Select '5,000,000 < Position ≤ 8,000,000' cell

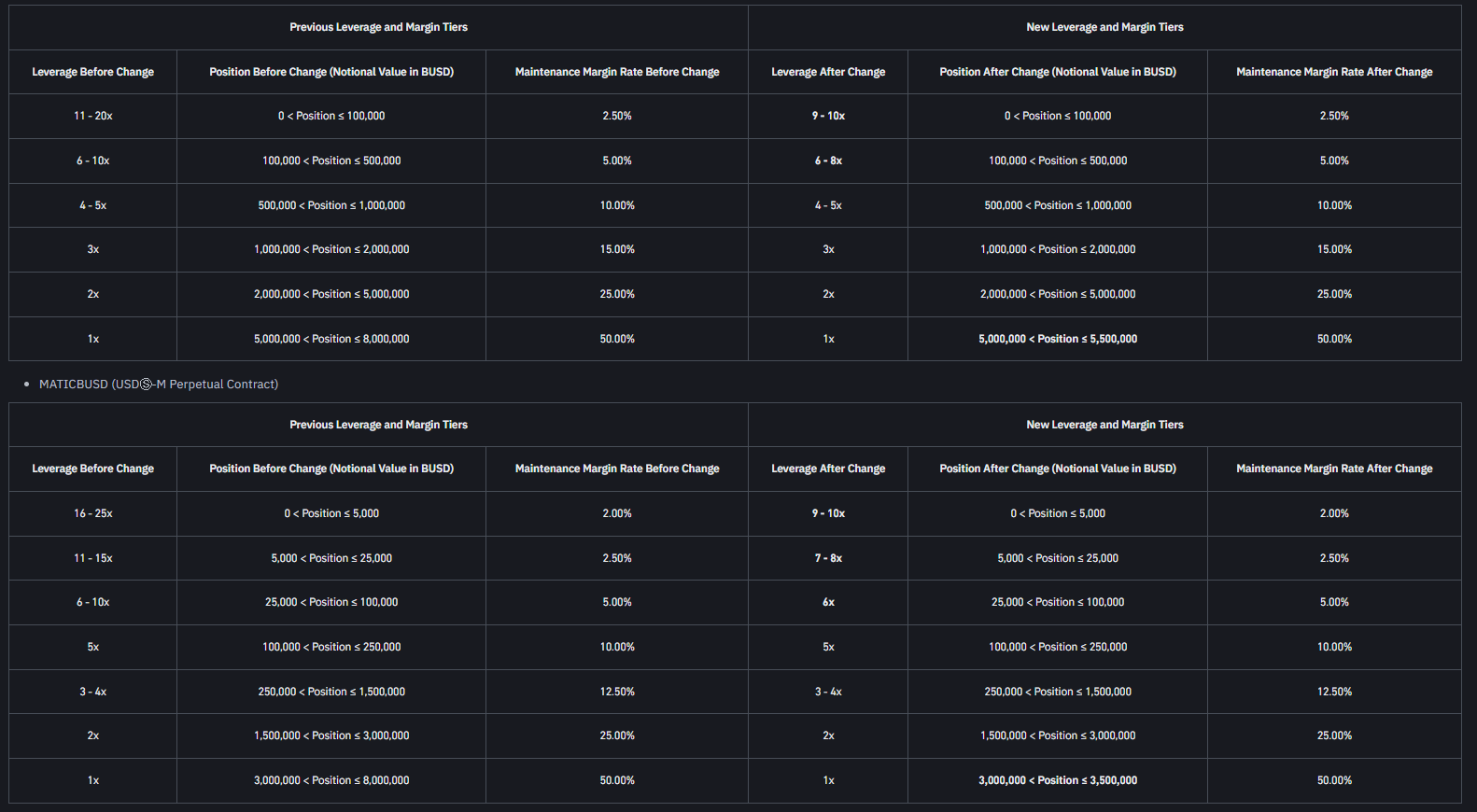tap(331, 339)
